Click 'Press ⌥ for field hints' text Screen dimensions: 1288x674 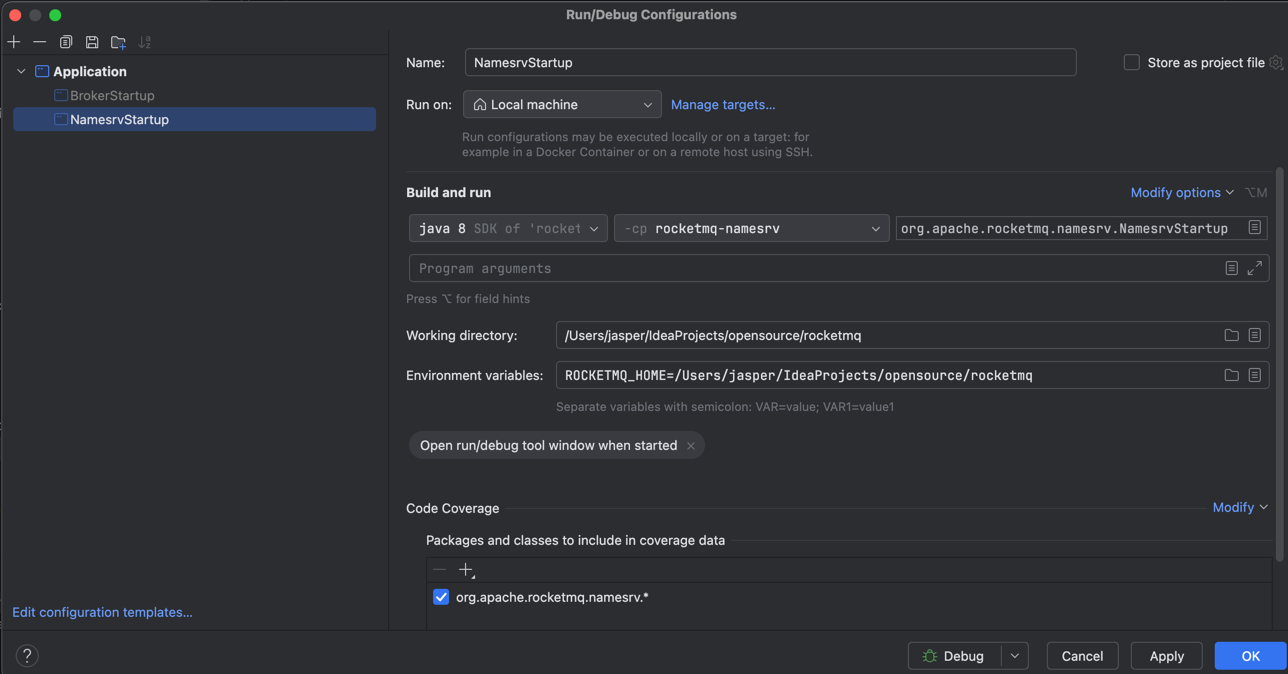click(468, 299)
